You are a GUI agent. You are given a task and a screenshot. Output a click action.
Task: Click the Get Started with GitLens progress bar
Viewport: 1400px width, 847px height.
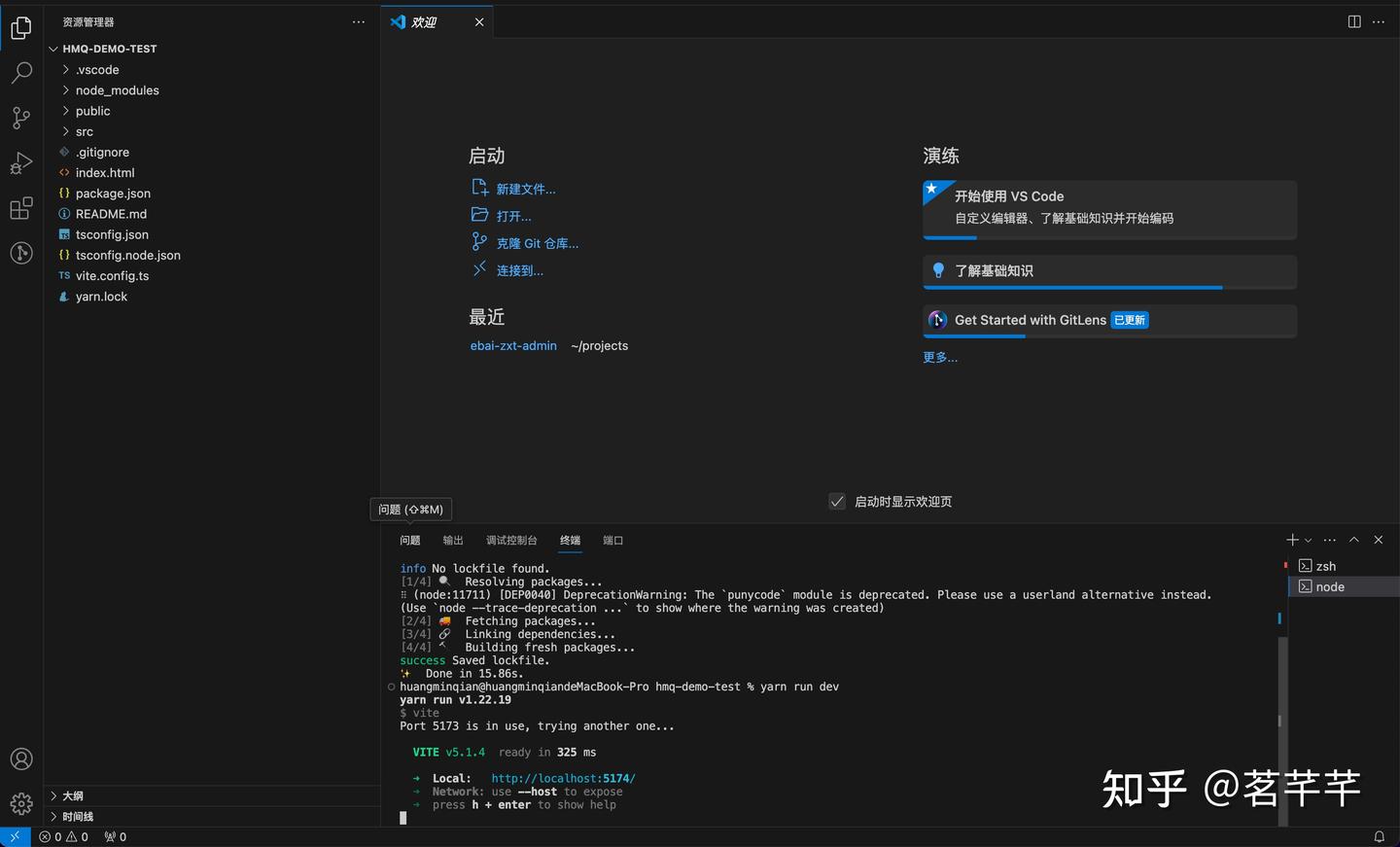pos(974,336)
